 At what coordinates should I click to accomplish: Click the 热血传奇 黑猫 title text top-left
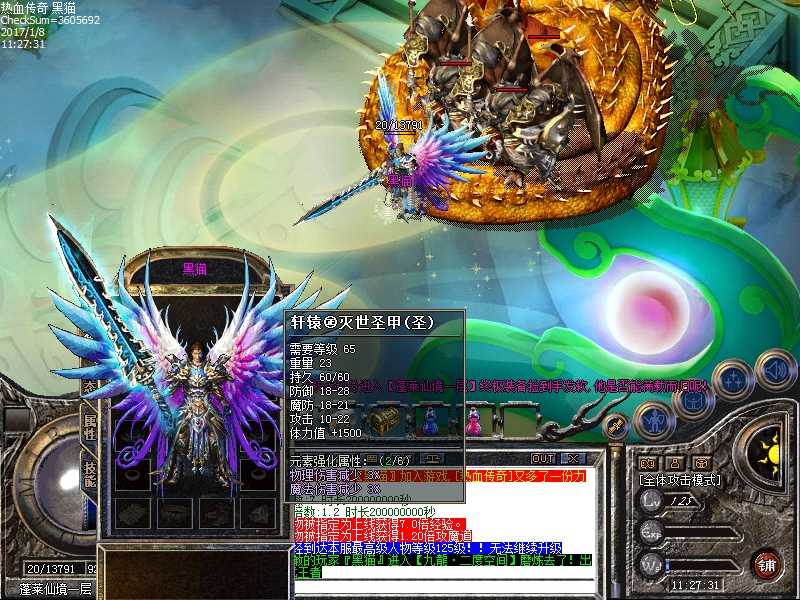click(x=38, y=8)
